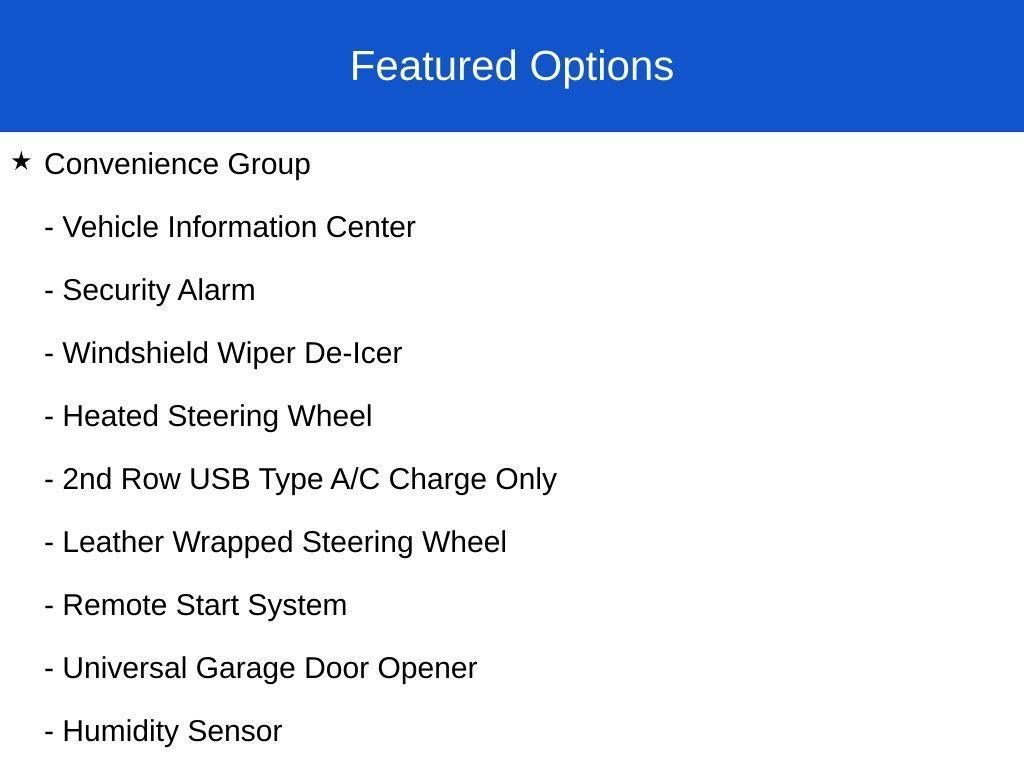1024x768 pixels.
Task: Click the dash preceding Windshield Wiper De-Icer
Action: [49, 355]
